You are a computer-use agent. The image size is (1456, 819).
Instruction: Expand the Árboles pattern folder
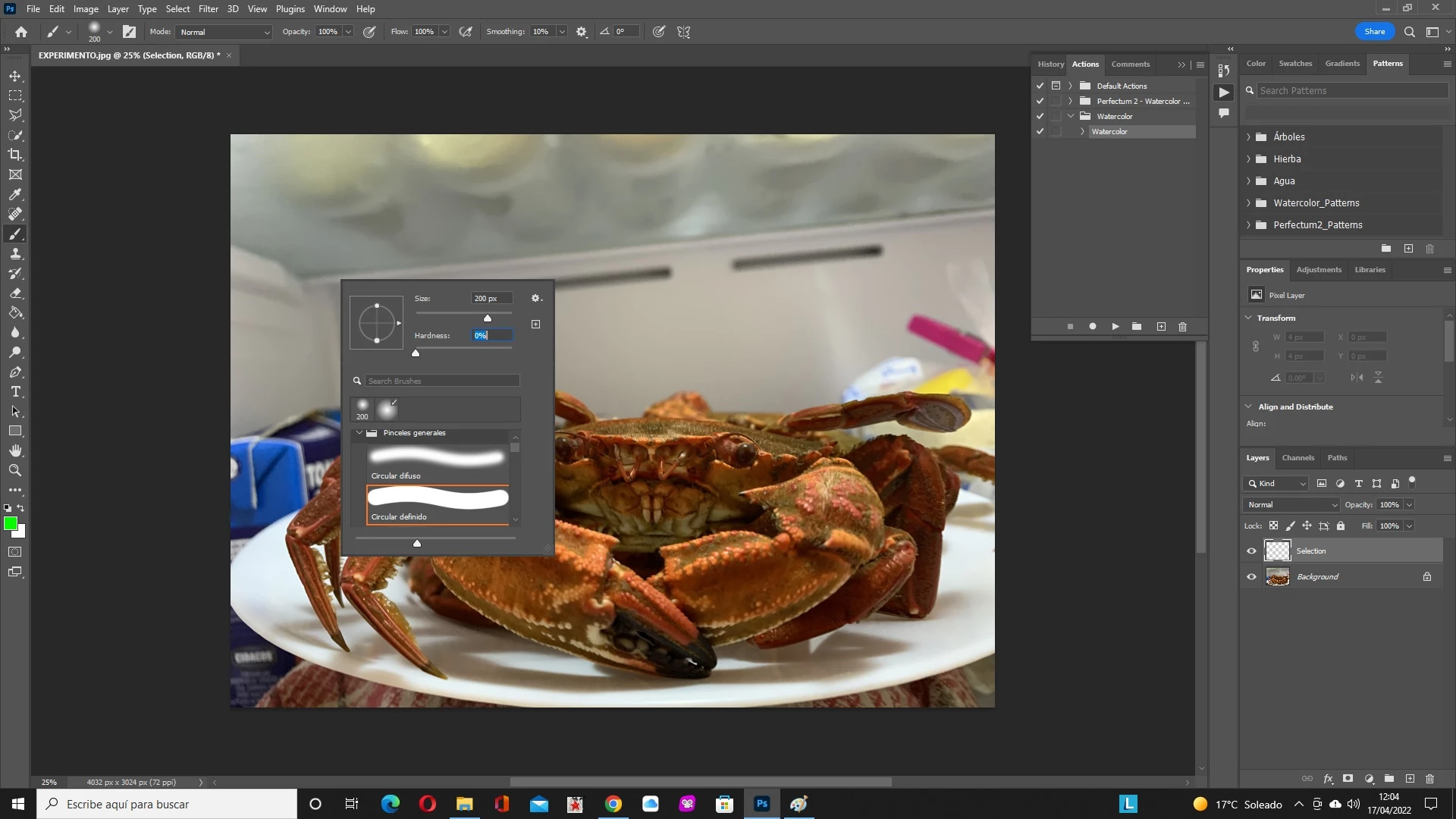click(1248, 137)
